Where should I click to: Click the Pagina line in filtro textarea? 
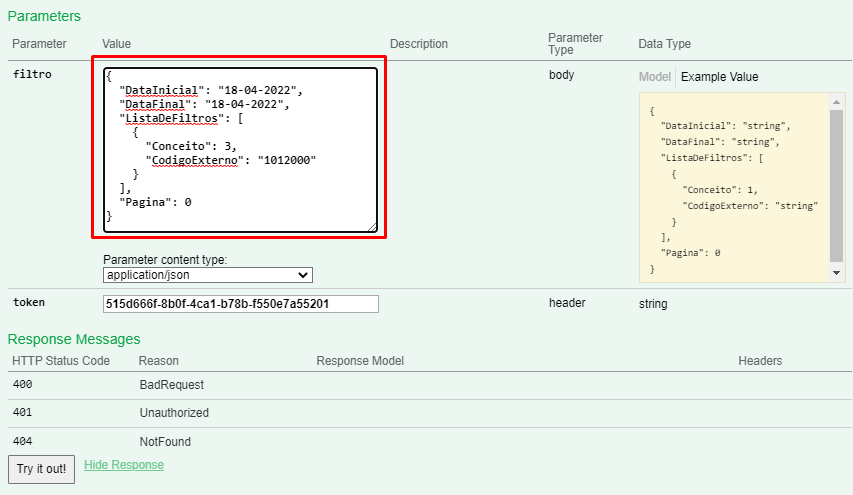point(155,202)
